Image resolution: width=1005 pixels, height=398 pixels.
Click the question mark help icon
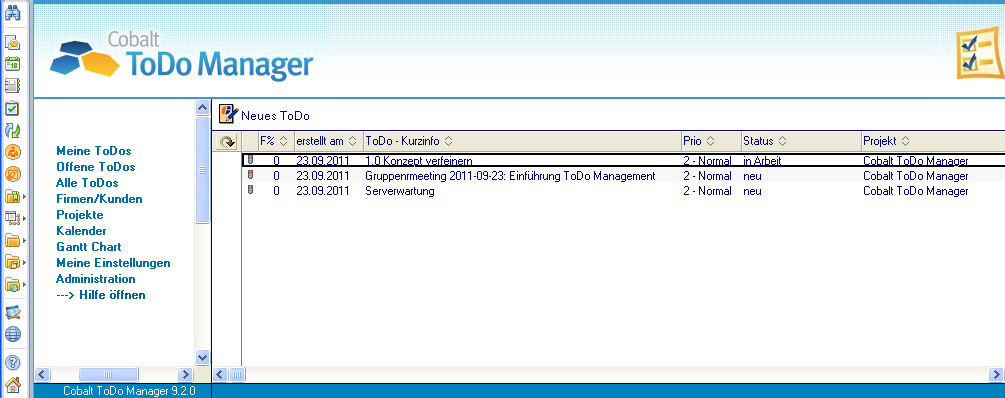point(13,363)
